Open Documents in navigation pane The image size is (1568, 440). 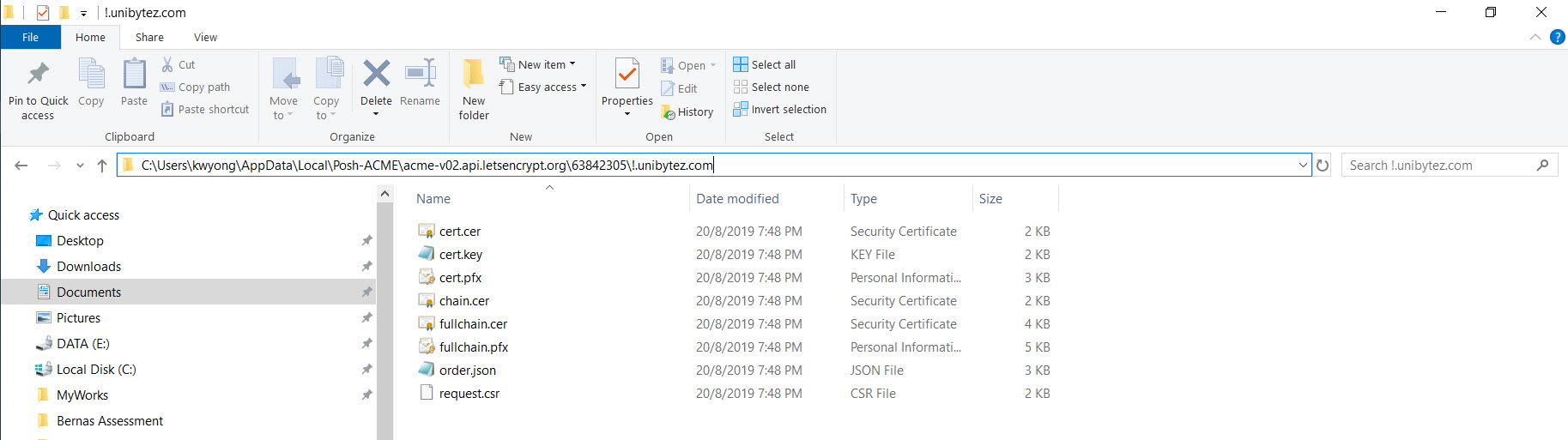pos(88,292)
